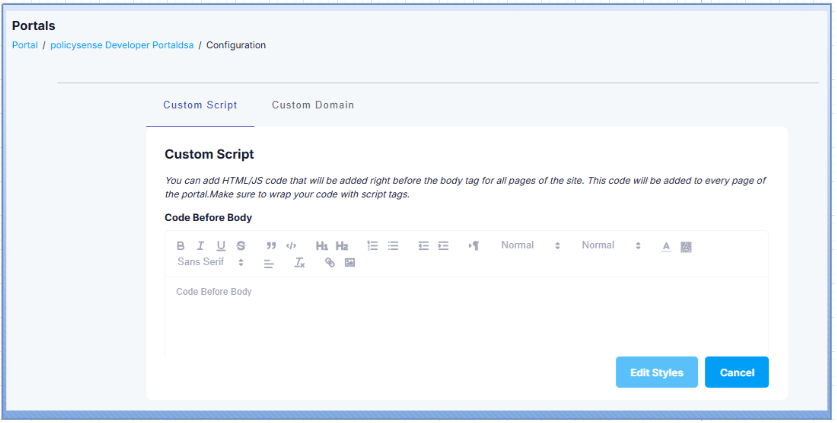The height and width of the screenshot is (423, 837).
Task: Open the text color picker
Action: [666, 246]
